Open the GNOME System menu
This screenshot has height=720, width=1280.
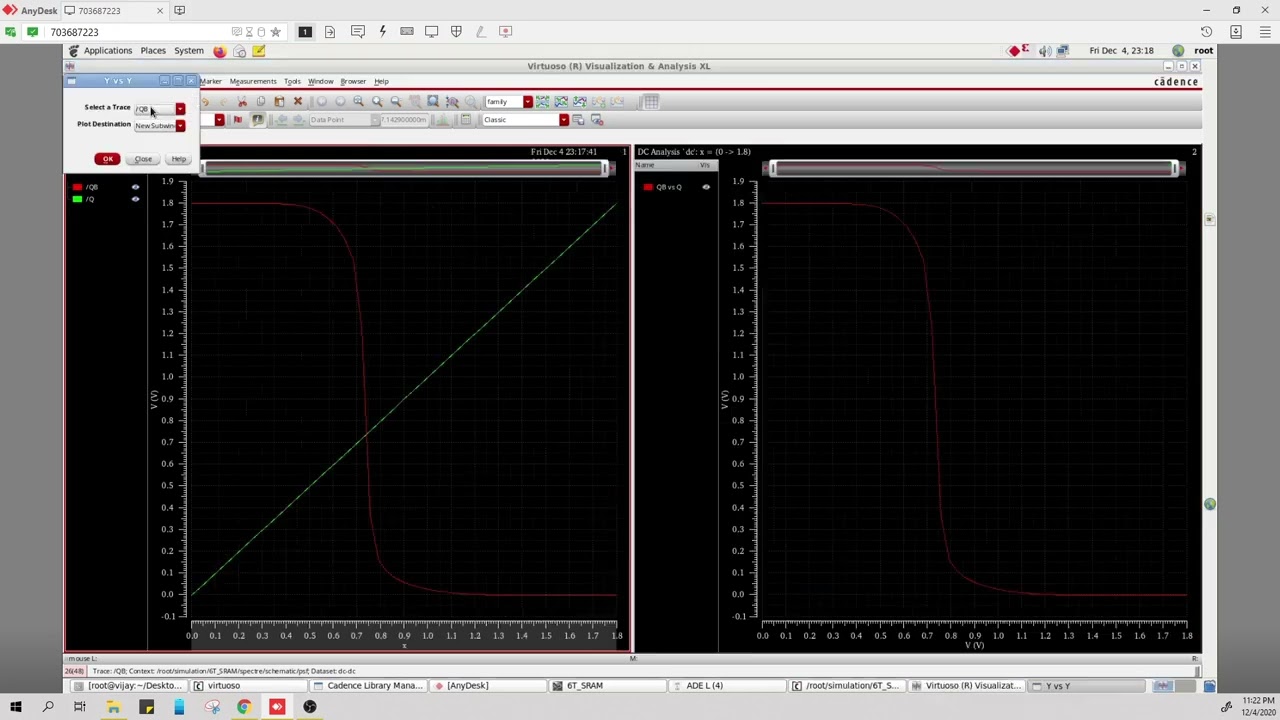pyautogui.click(x=188, y=50)
